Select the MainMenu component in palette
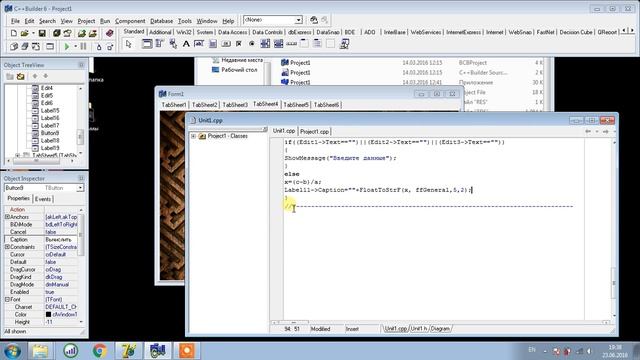 [160, 44]
